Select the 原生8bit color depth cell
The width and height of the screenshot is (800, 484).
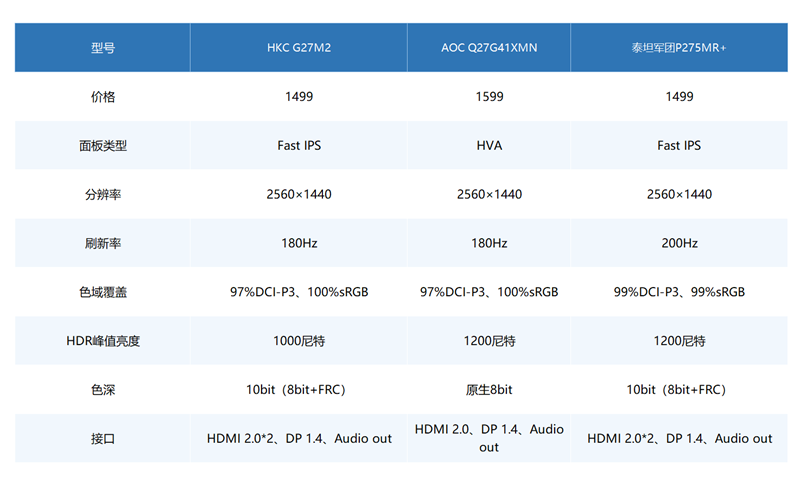[x=489, y=389]
